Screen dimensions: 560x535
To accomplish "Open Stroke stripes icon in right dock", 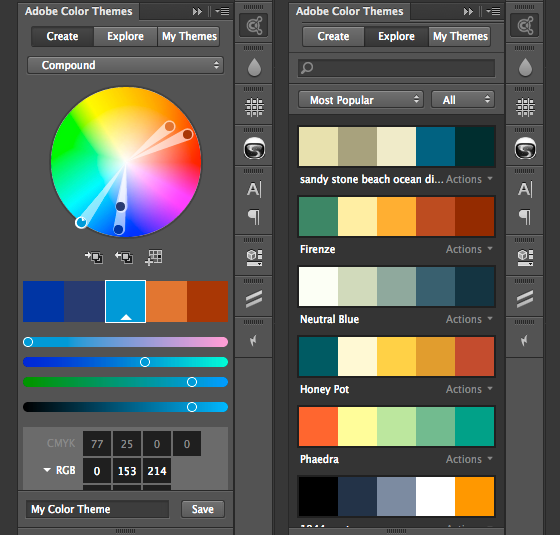I will click(x=525, y=299).
